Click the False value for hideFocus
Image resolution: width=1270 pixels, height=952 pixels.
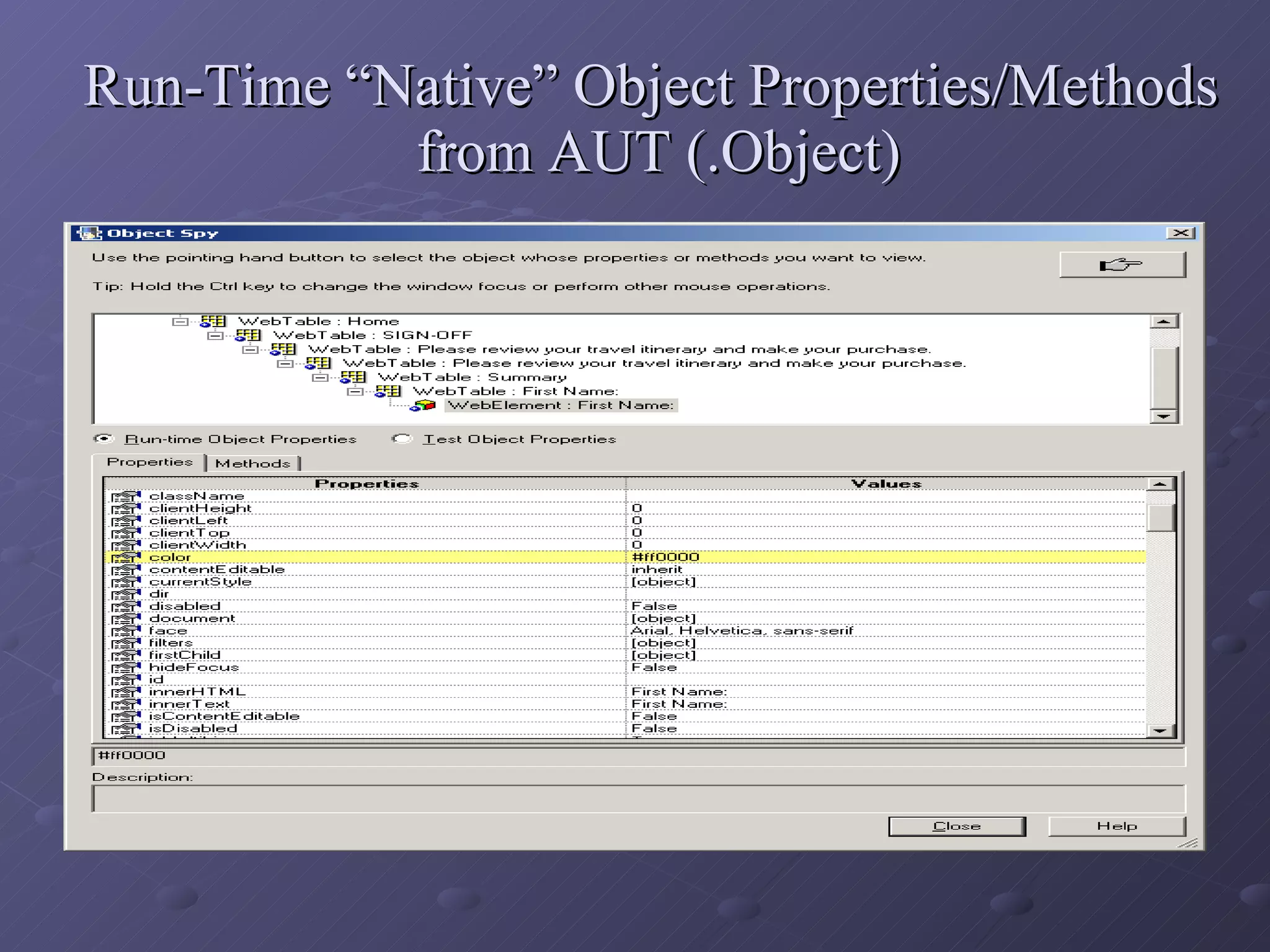tap(654, 668)
